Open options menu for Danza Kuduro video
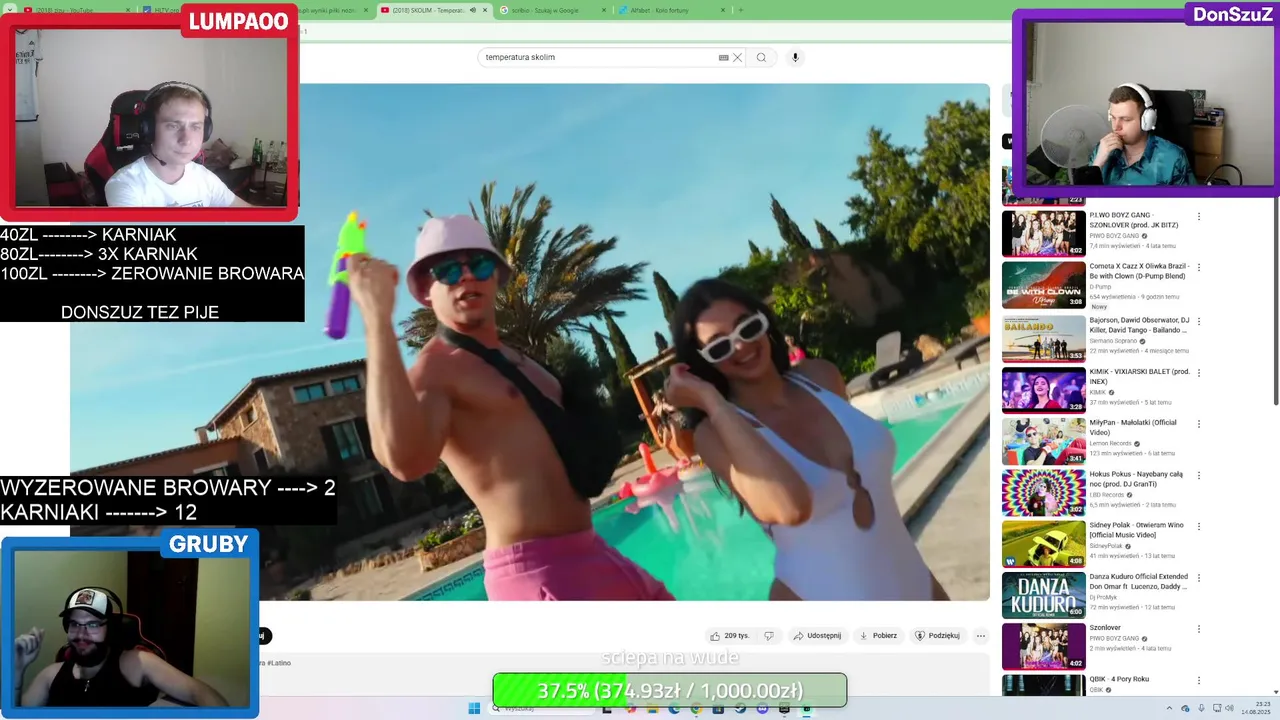The image size is (1280, 720). click(x=1199, y=578)
